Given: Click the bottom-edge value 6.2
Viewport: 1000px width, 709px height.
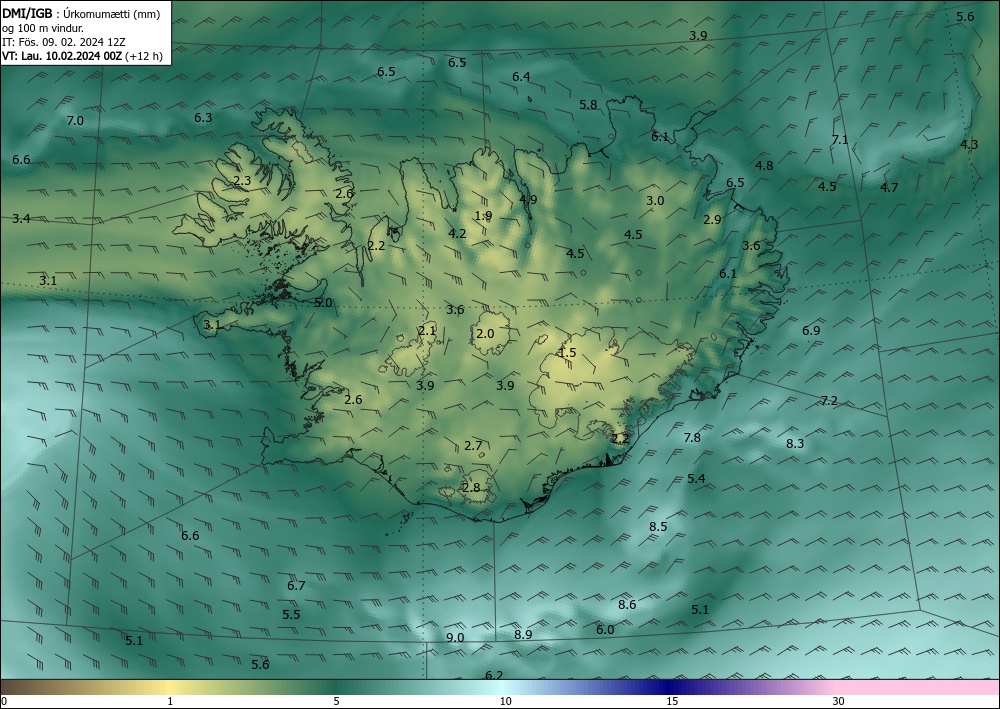Looking at the screenshot, I should 494,675.
